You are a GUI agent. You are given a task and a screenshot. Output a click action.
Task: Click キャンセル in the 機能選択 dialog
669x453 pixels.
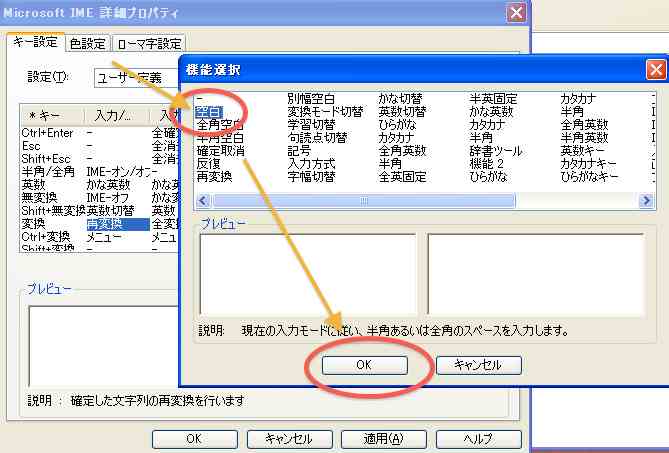pos(479,365)
